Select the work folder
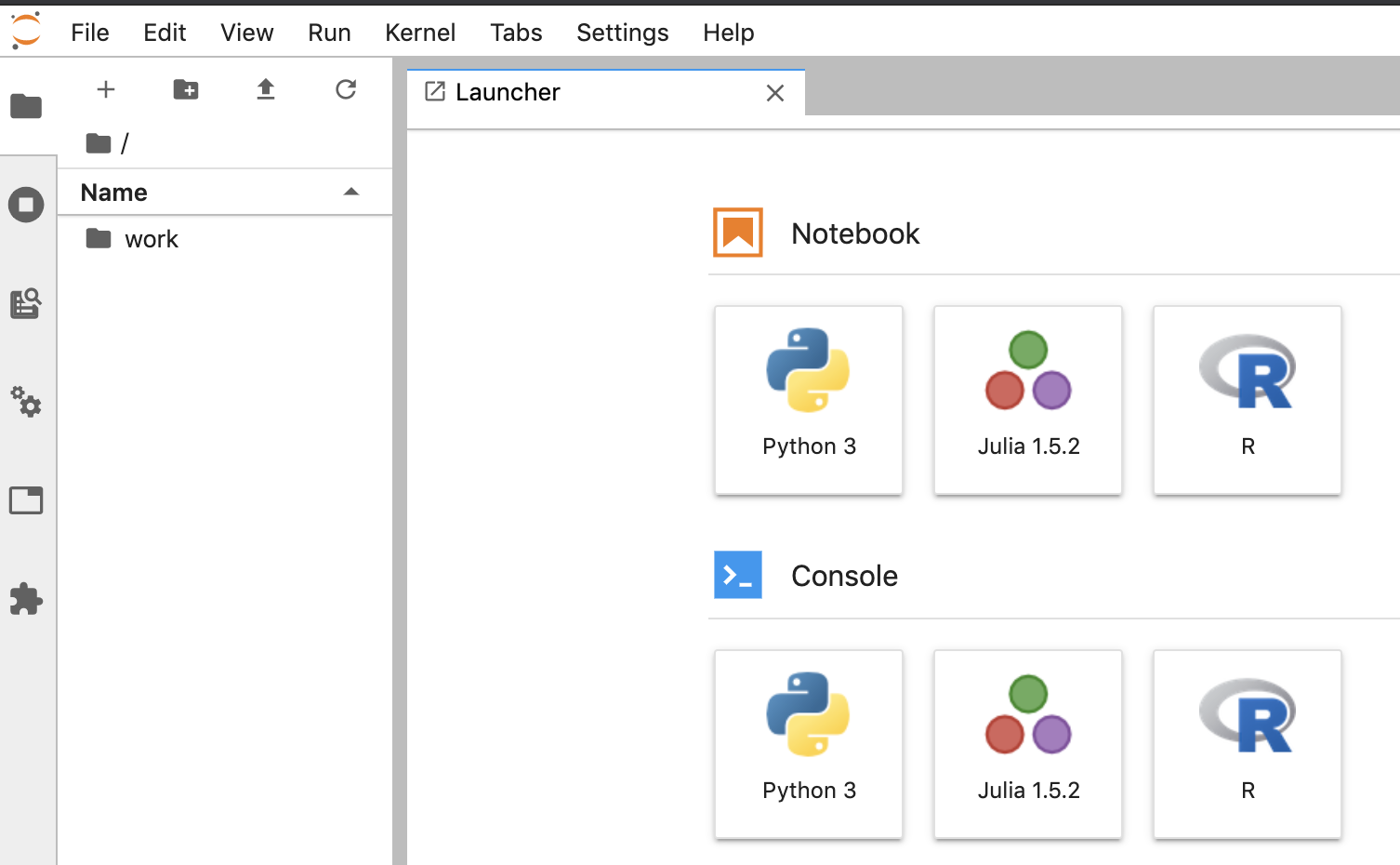The image size is (1400, 865). [225, 239]
